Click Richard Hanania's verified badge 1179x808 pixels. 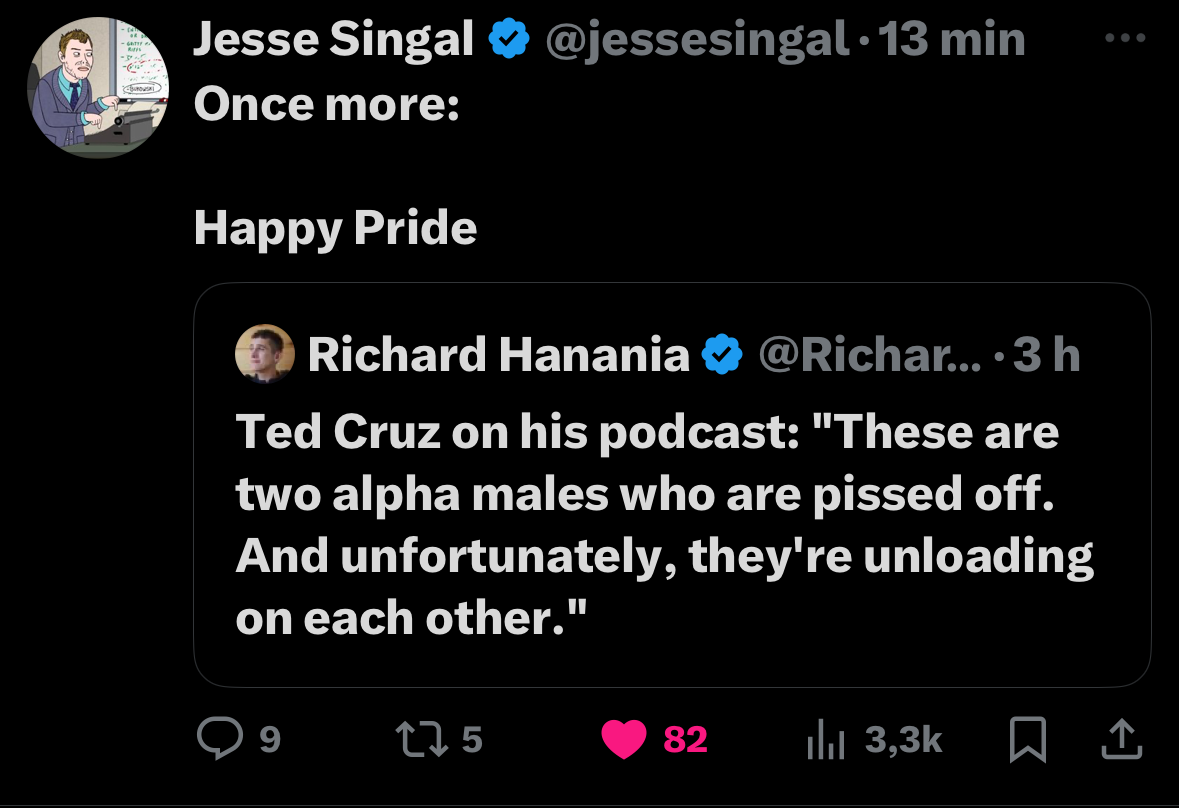pyautogui.click(x=722, y=355)
